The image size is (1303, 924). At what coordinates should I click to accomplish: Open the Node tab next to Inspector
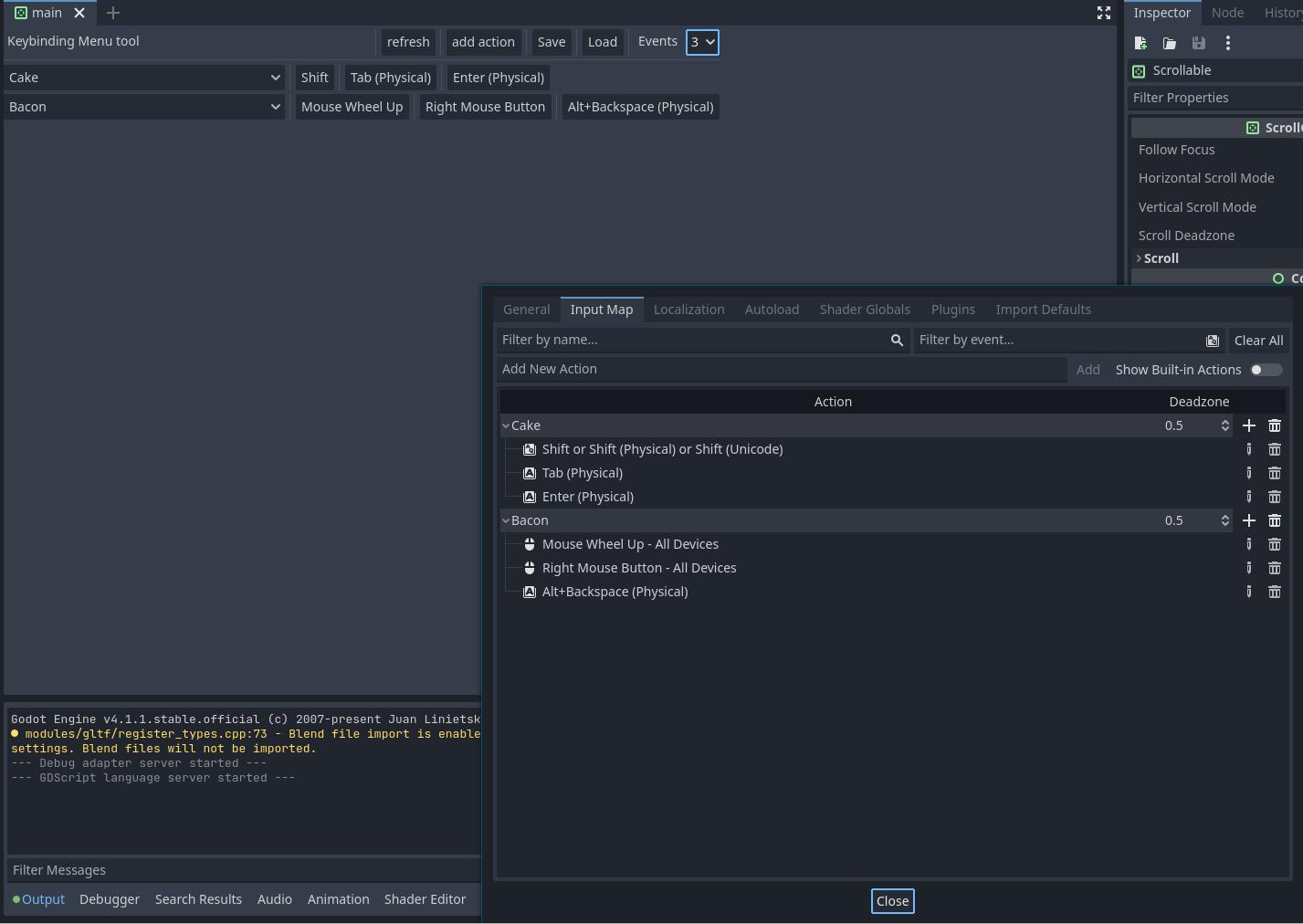pyautogui.click(x=1227, y=13)
